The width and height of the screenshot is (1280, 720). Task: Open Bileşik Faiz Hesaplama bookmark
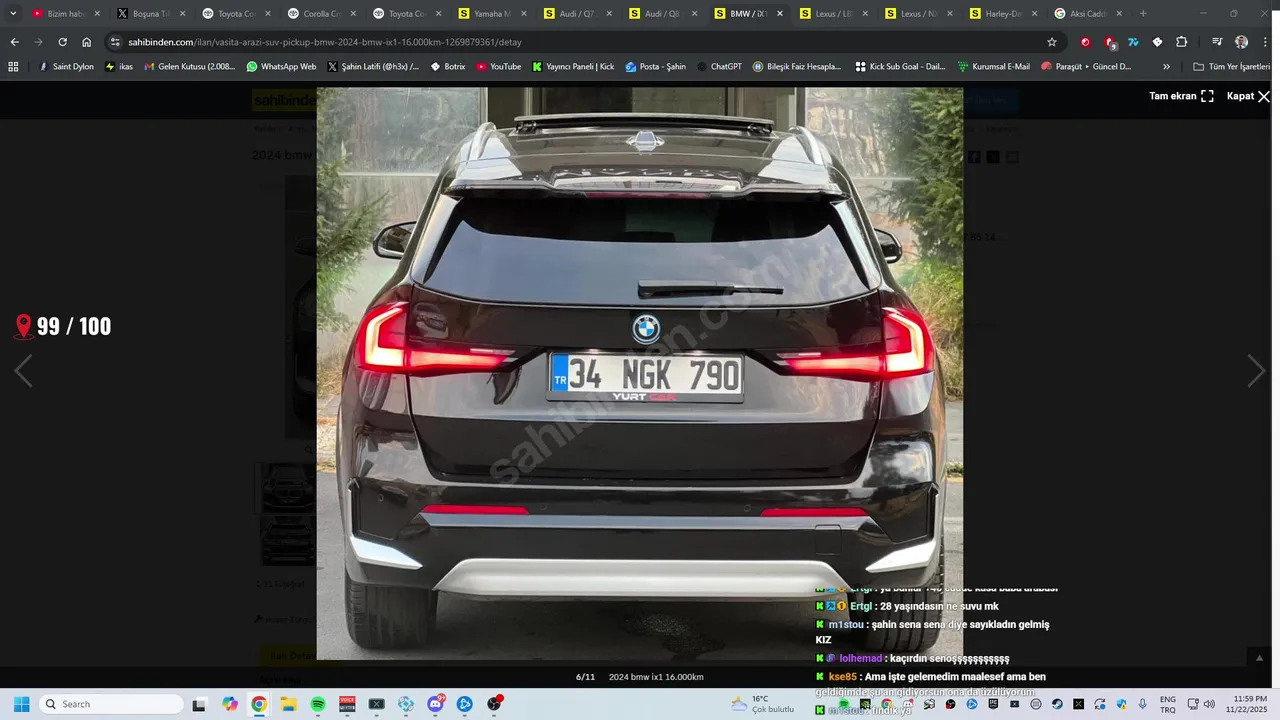[797, 67]
